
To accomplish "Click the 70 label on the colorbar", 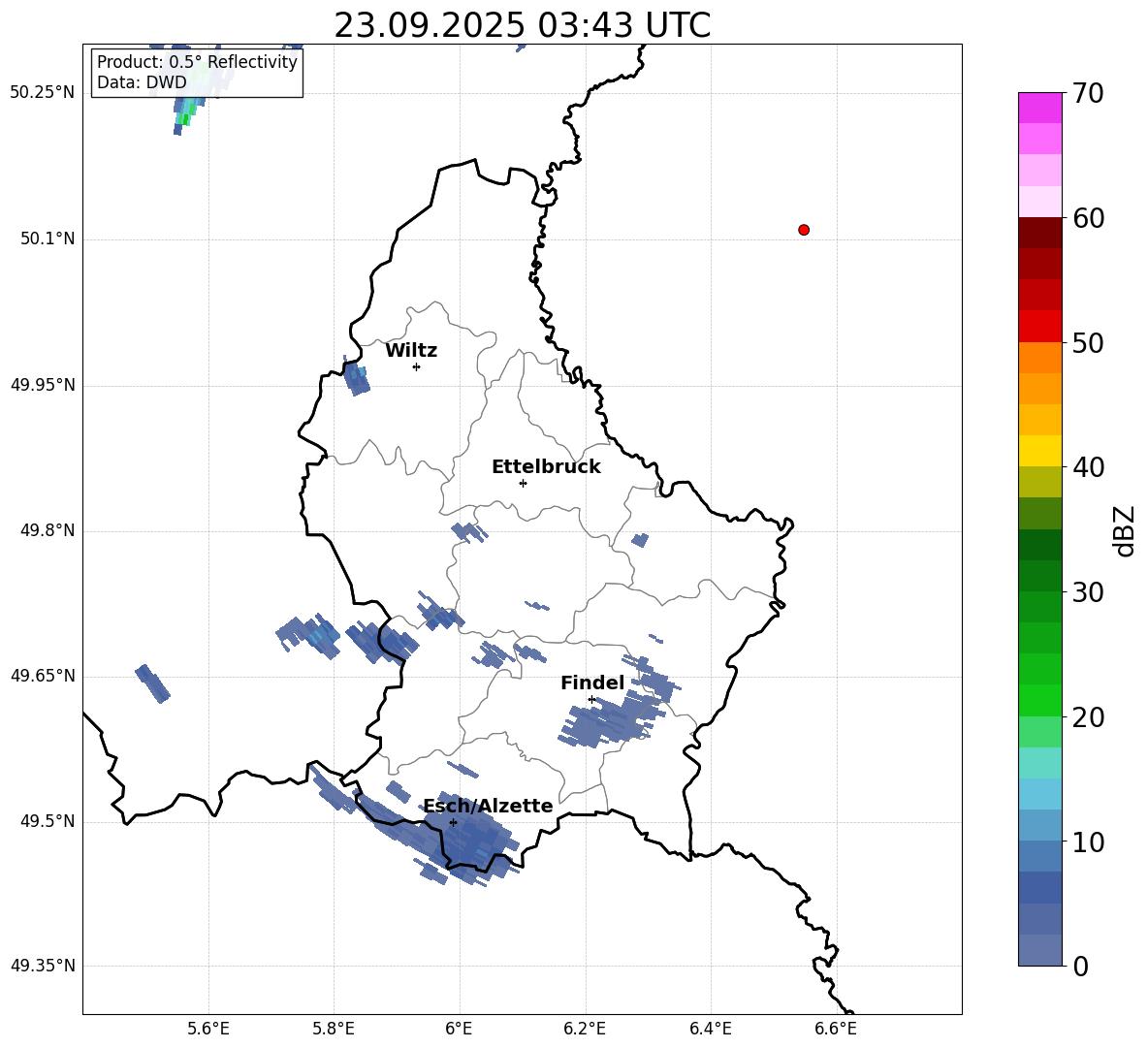I will point(1088,94).
